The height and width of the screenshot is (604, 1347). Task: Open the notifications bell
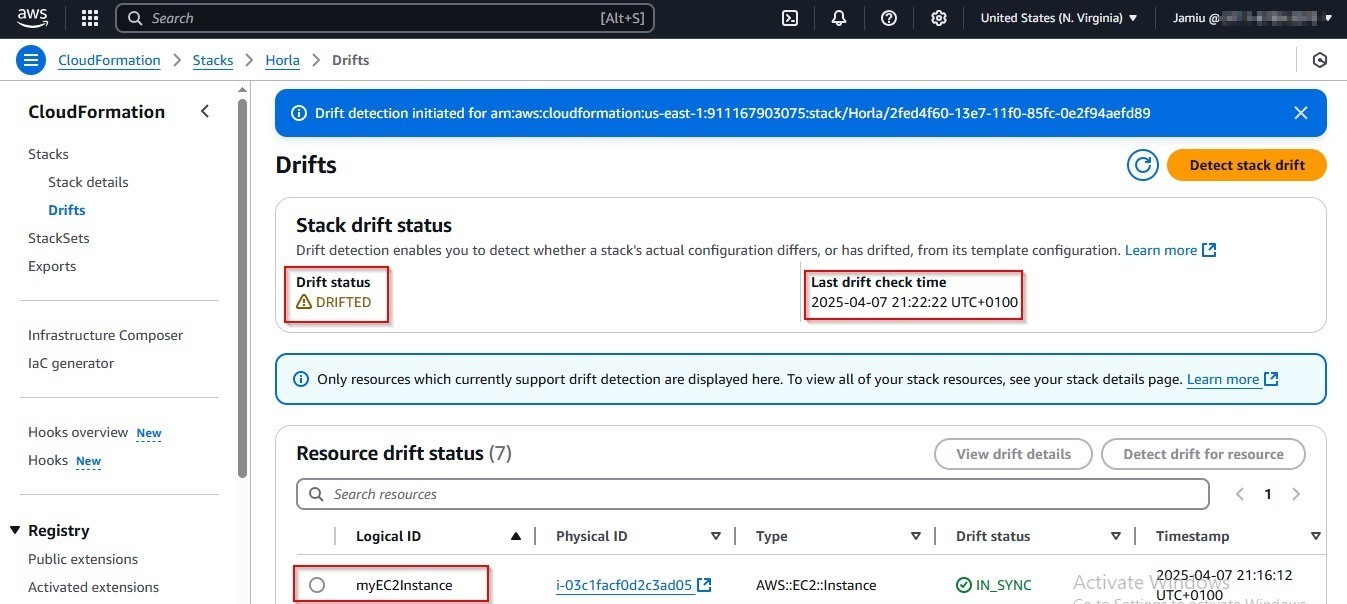tap(839, 18)
